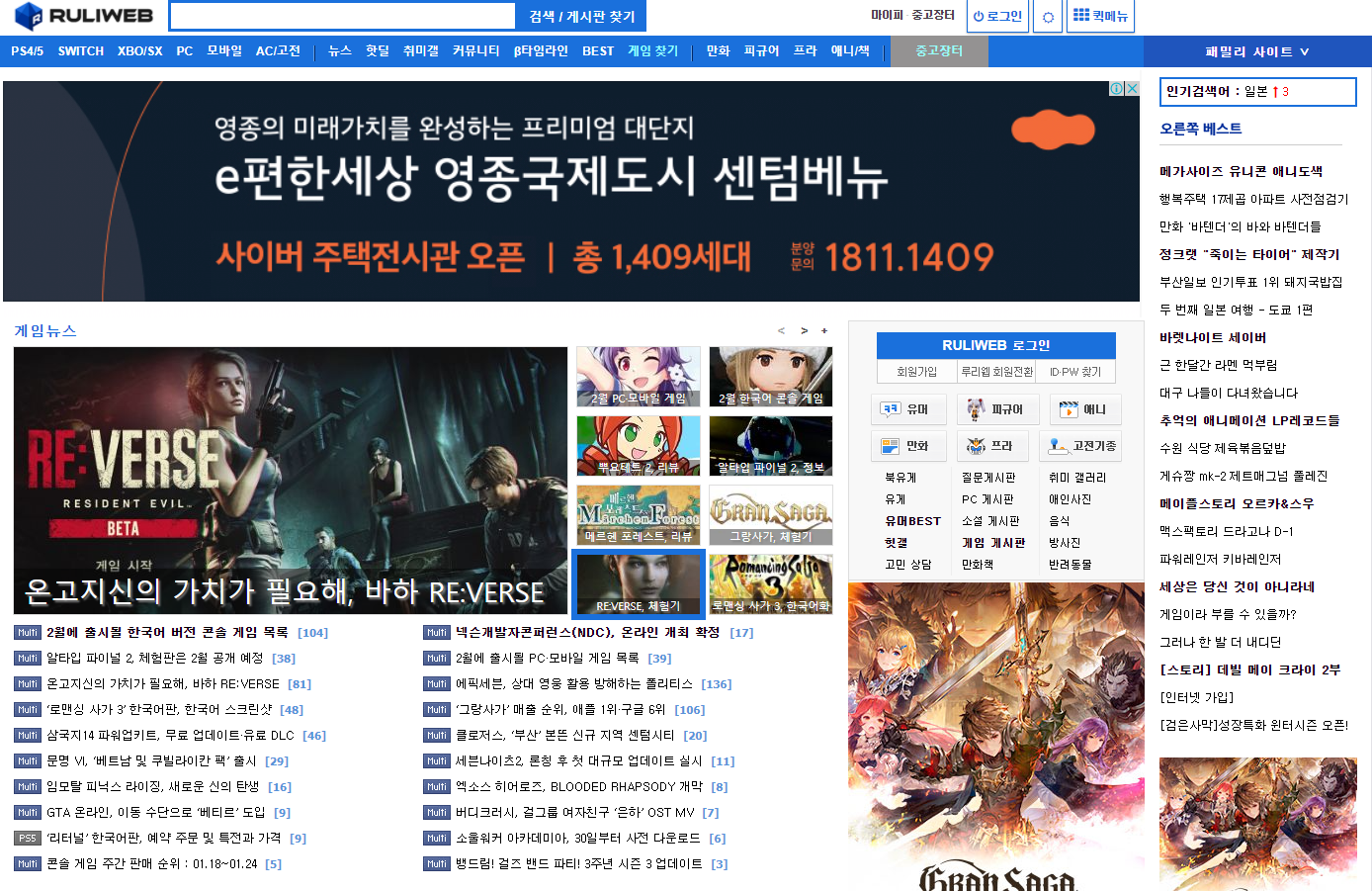1372x891 pixels.
Task: Toggle the dark mode sun icon
Action: point(1048,17)
